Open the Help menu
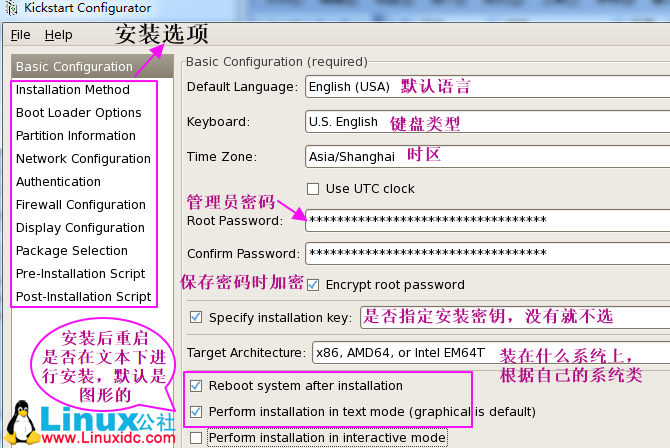The width and height of the screenshot is (670, 448). (59, 35)
